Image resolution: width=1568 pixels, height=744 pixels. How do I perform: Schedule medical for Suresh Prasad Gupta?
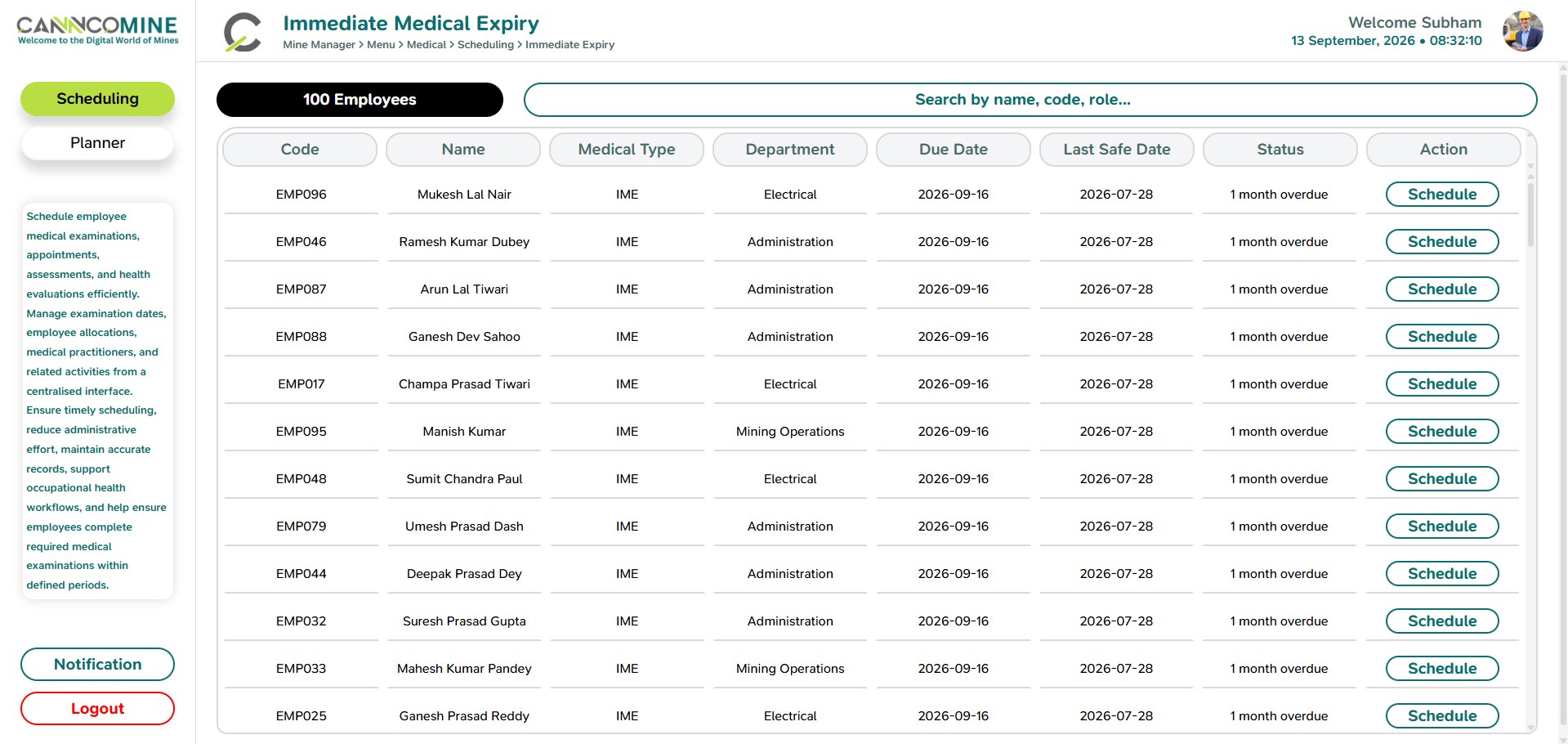tap(1442, 621)
